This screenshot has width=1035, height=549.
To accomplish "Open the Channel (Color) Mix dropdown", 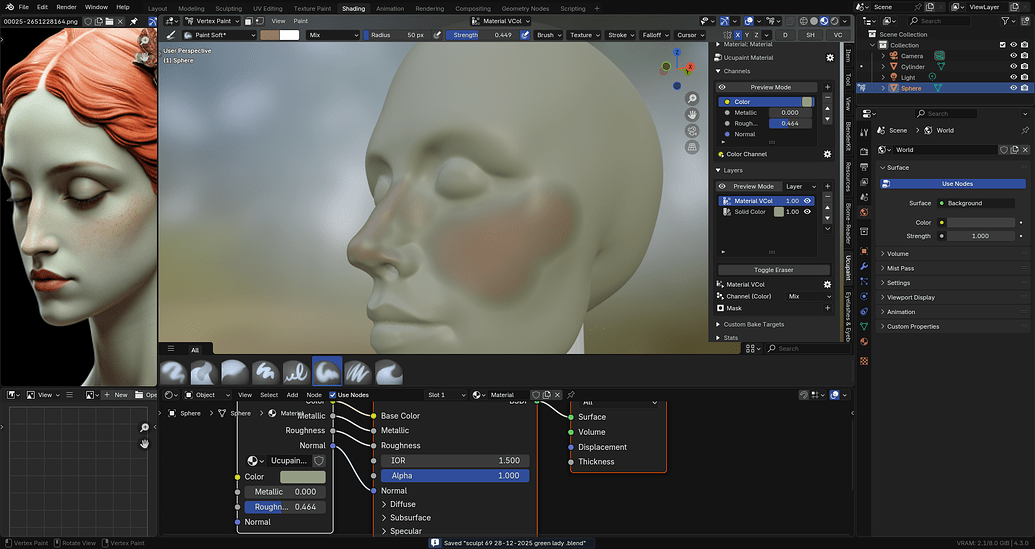I will coord(809,296).
